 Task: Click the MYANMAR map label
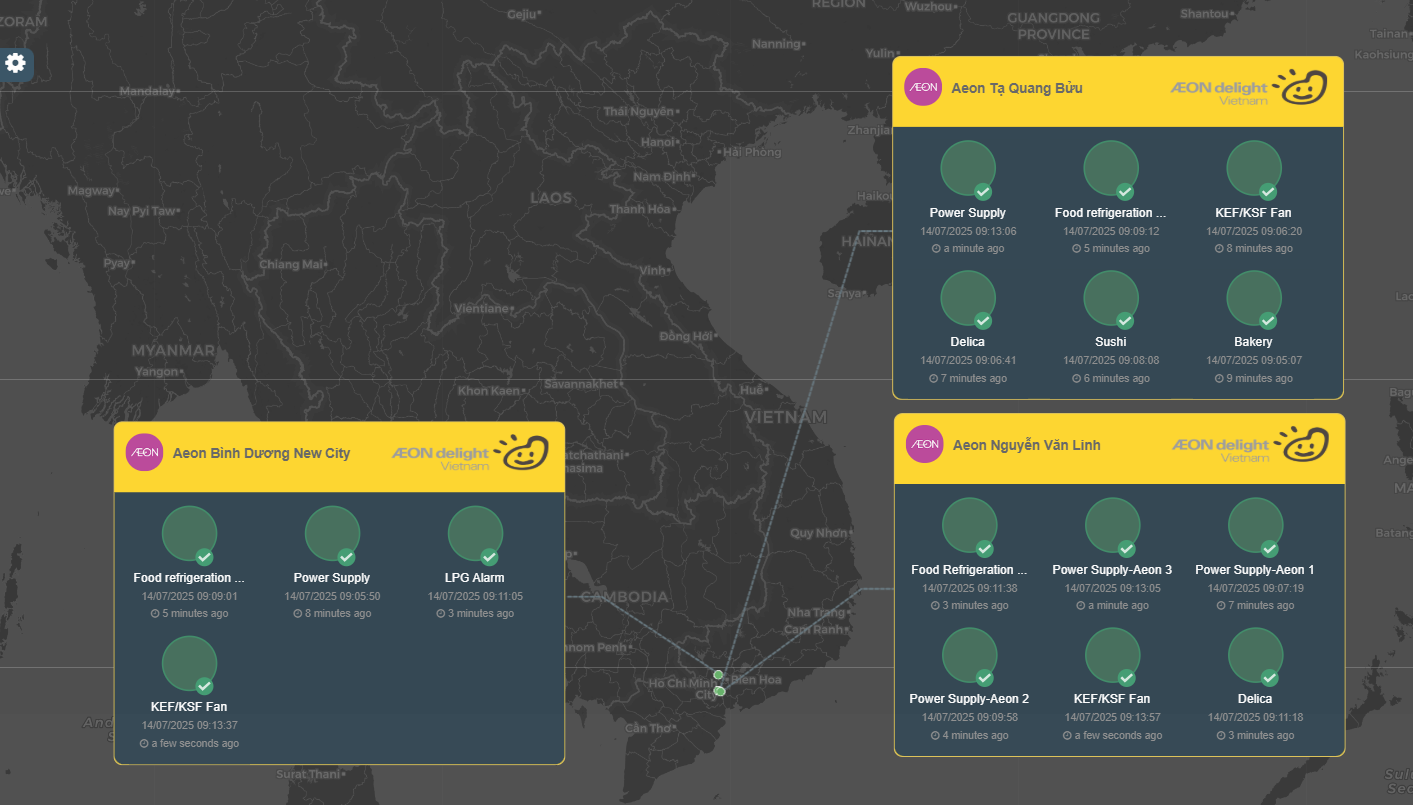173,351
